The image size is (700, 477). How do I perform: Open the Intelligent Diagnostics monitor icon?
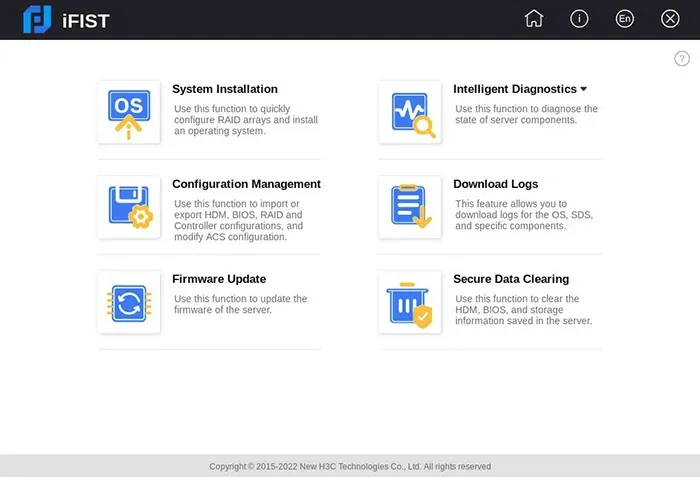point(410,112)
